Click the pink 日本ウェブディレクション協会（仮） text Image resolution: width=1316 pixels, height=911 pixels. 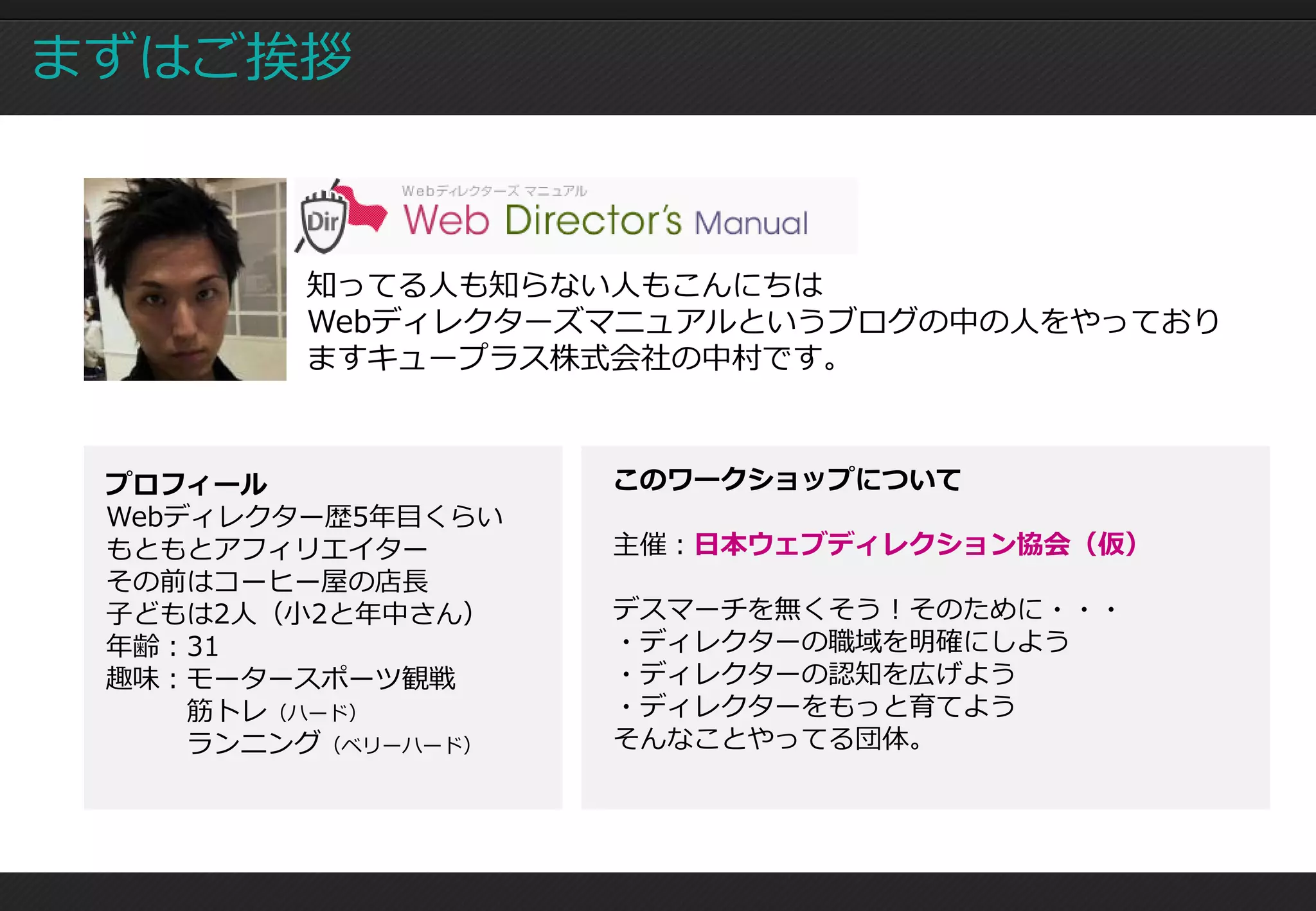[x=916, y=544]
